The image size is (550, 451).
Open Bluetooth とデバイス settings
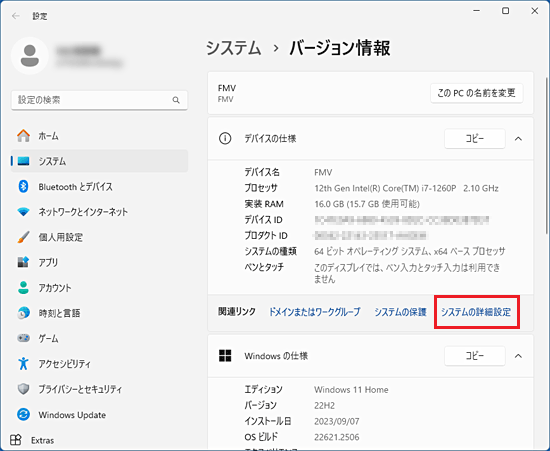[99, 187]
